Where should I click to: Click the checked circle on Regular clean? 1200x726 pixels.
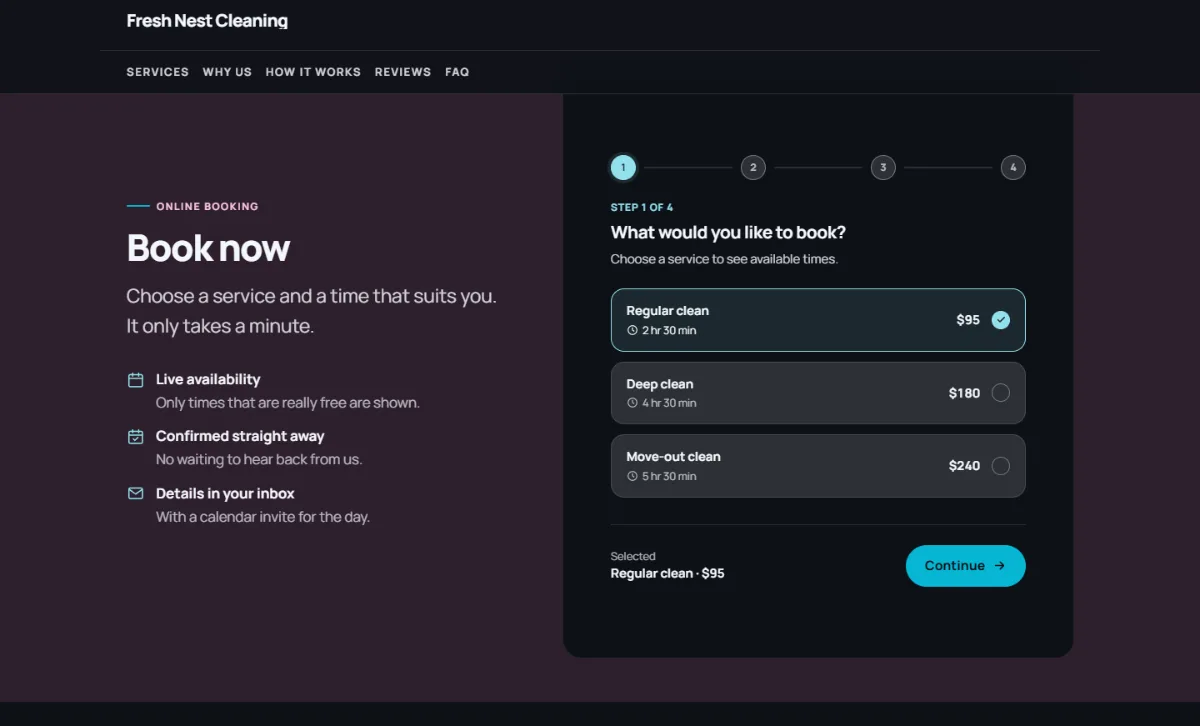click(x=1001, y=320)
